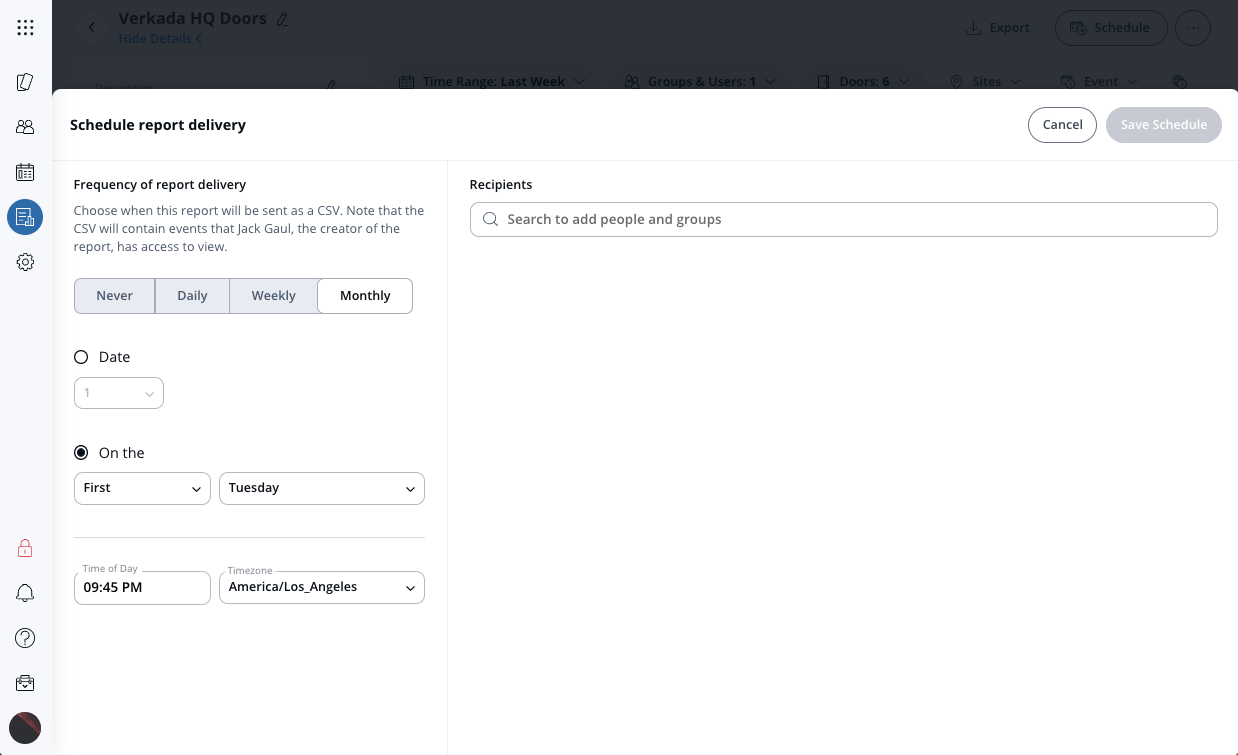Screen dimensions: 1238x755
Task: Click the Save Schedule button
Action: [x=1163, y=125]
